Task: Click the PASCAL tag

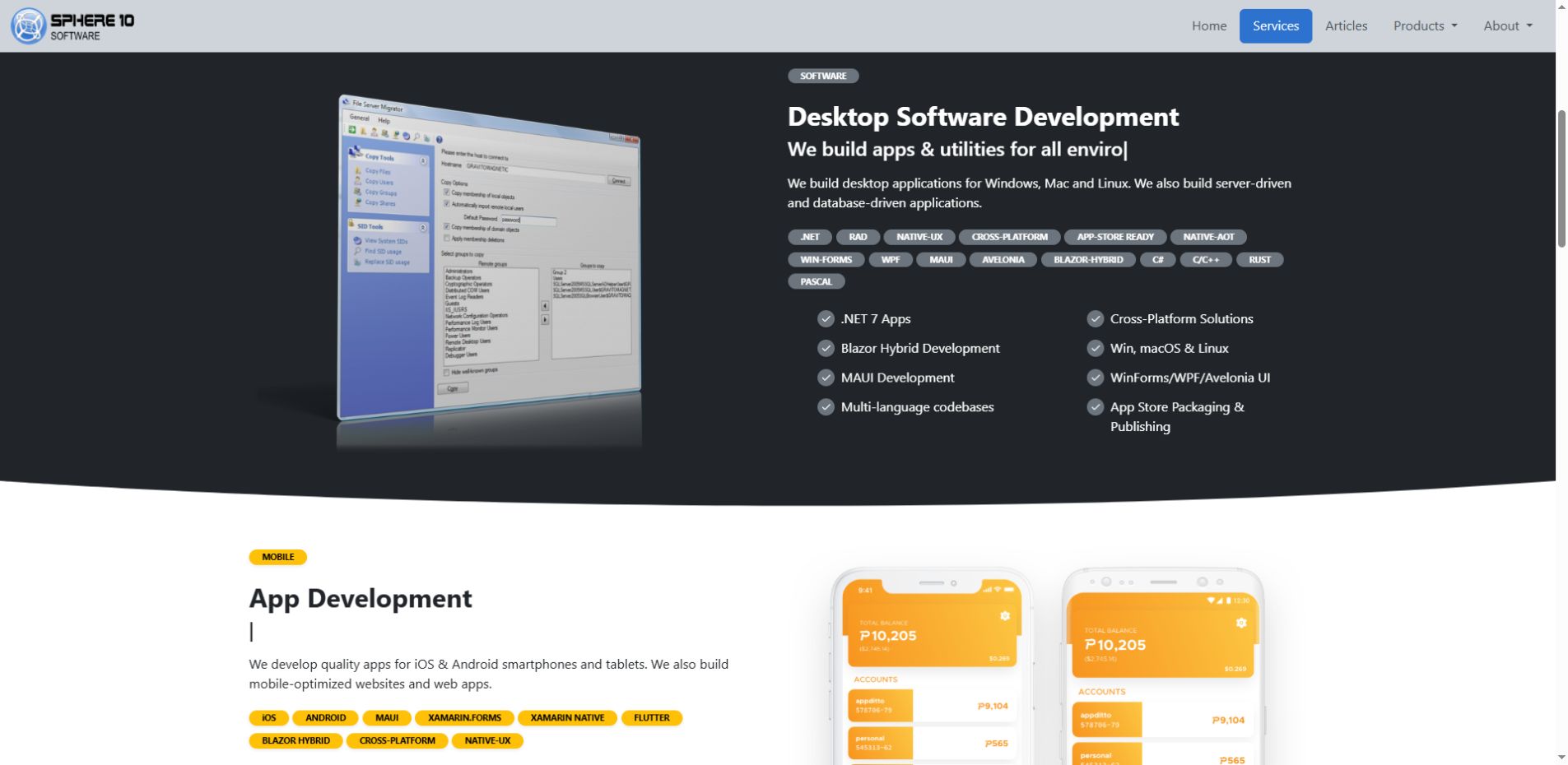Action: point(816,281)
